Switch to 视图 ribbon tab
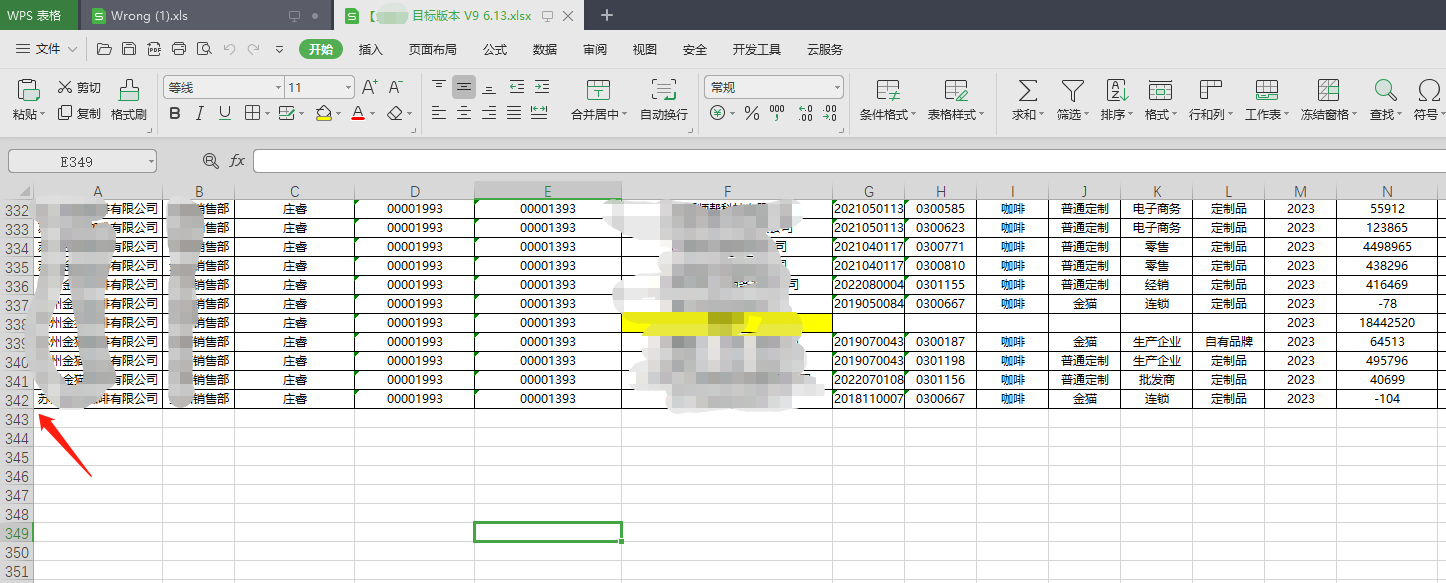 (645, 49)
